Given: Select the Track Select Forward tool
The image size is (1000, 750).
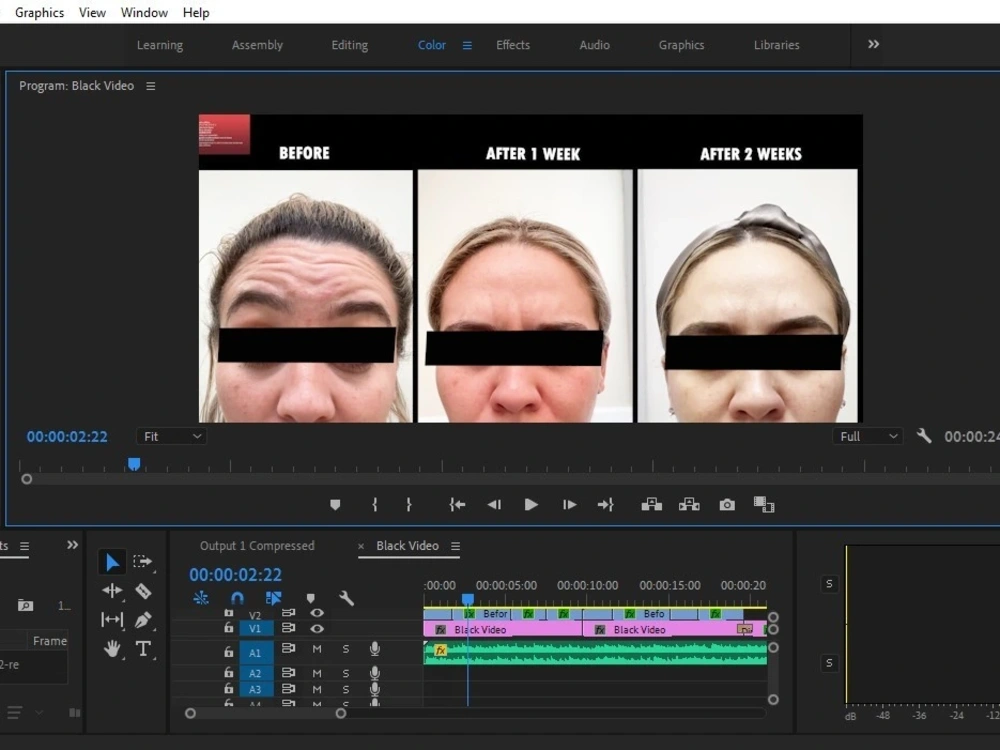Looking at the screenshot, I should pos(142,562).
